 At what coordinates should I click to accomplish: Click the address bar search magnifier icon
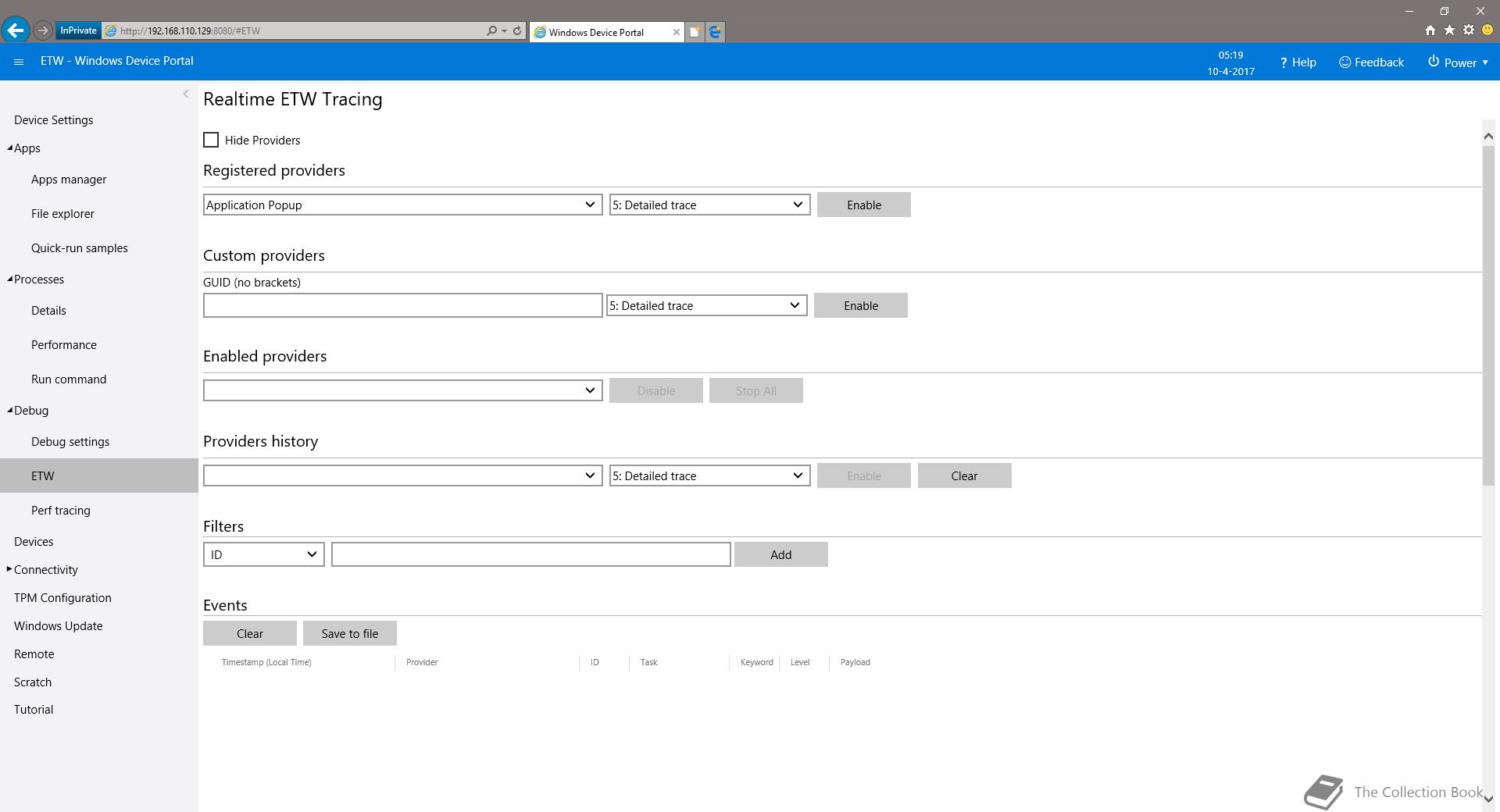[491, 30]
